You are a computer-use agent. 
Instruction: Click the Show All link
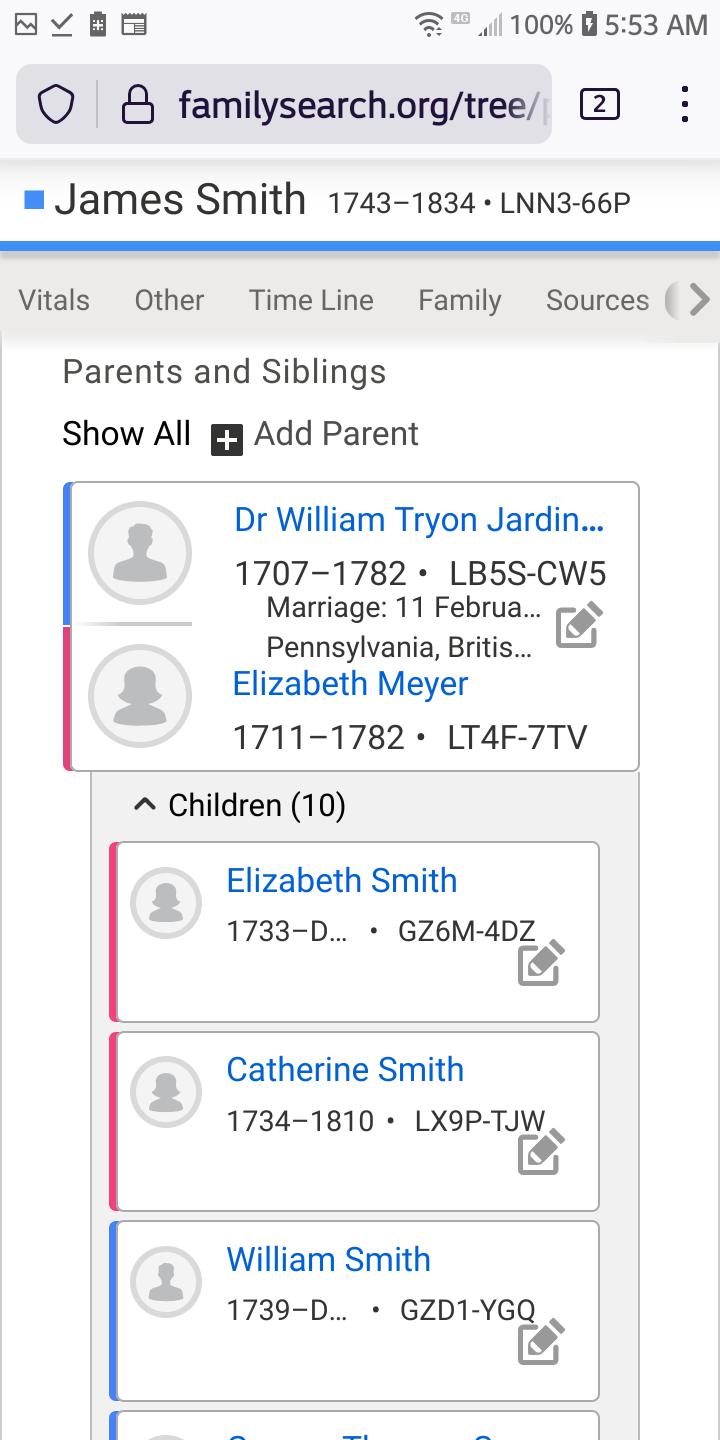coord(126,434)
